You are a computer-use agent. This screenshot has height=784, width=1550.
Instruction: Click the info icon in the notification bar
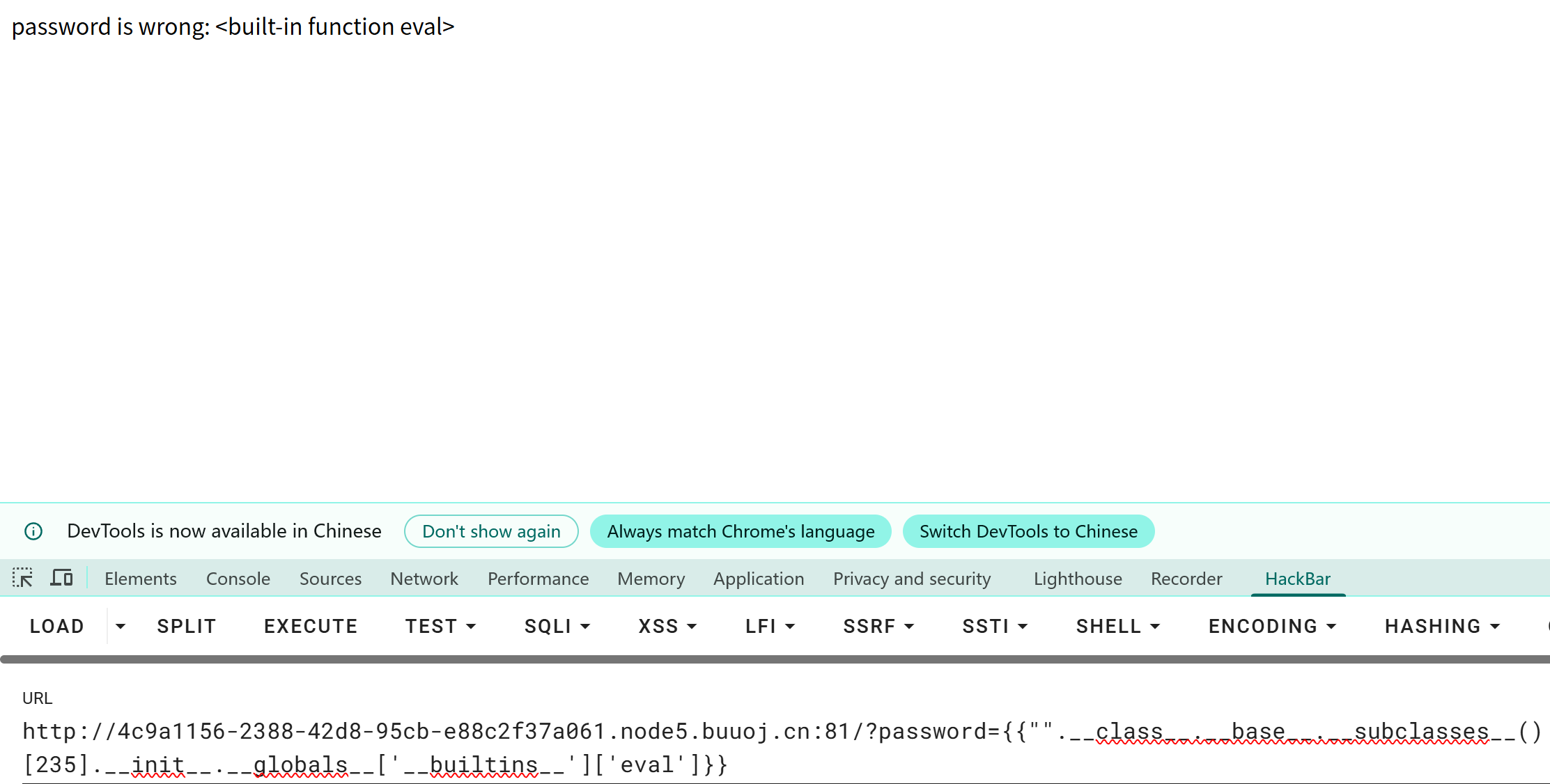pos(33,531)
